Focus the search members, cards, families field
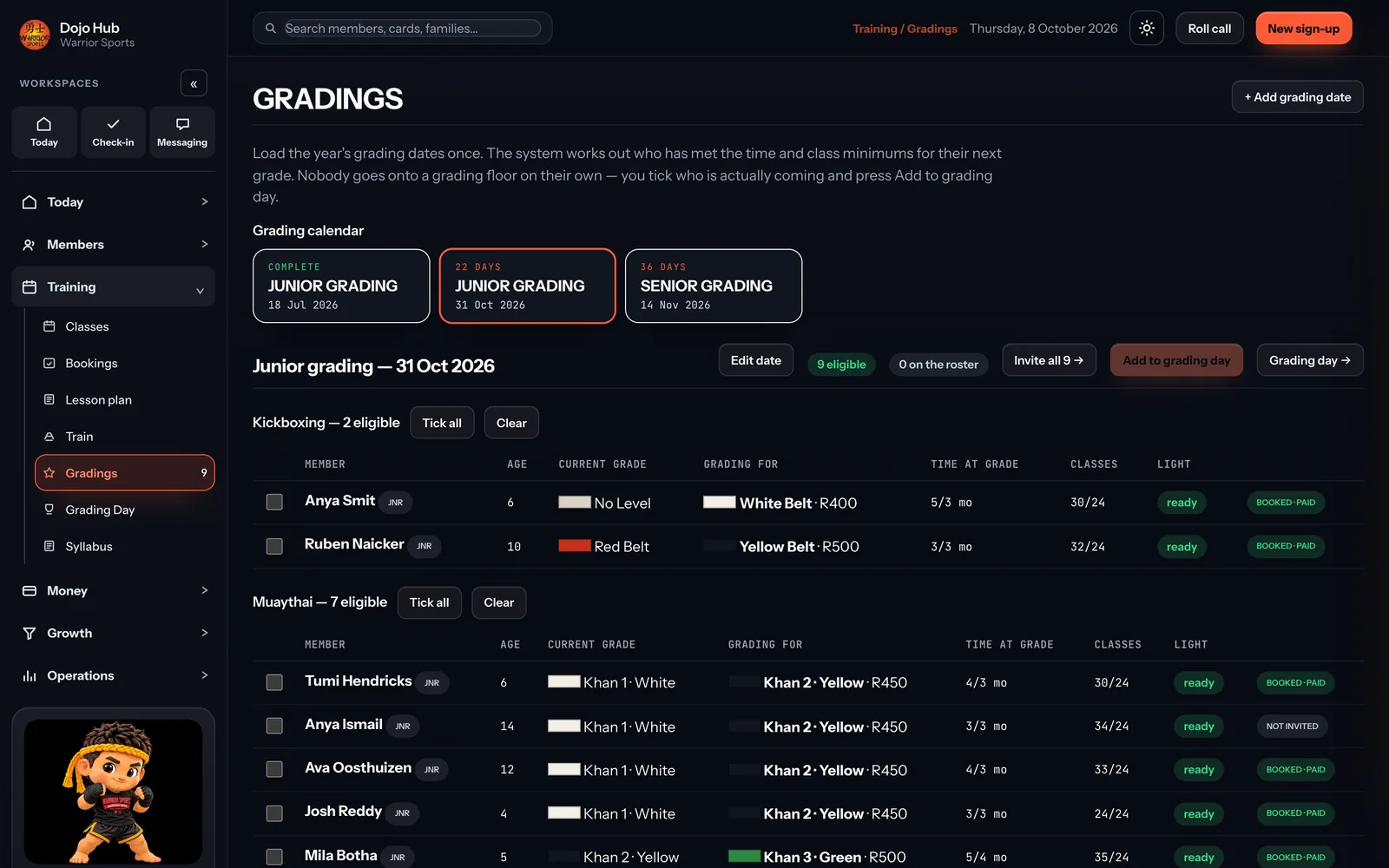 [x=412, y=29]
